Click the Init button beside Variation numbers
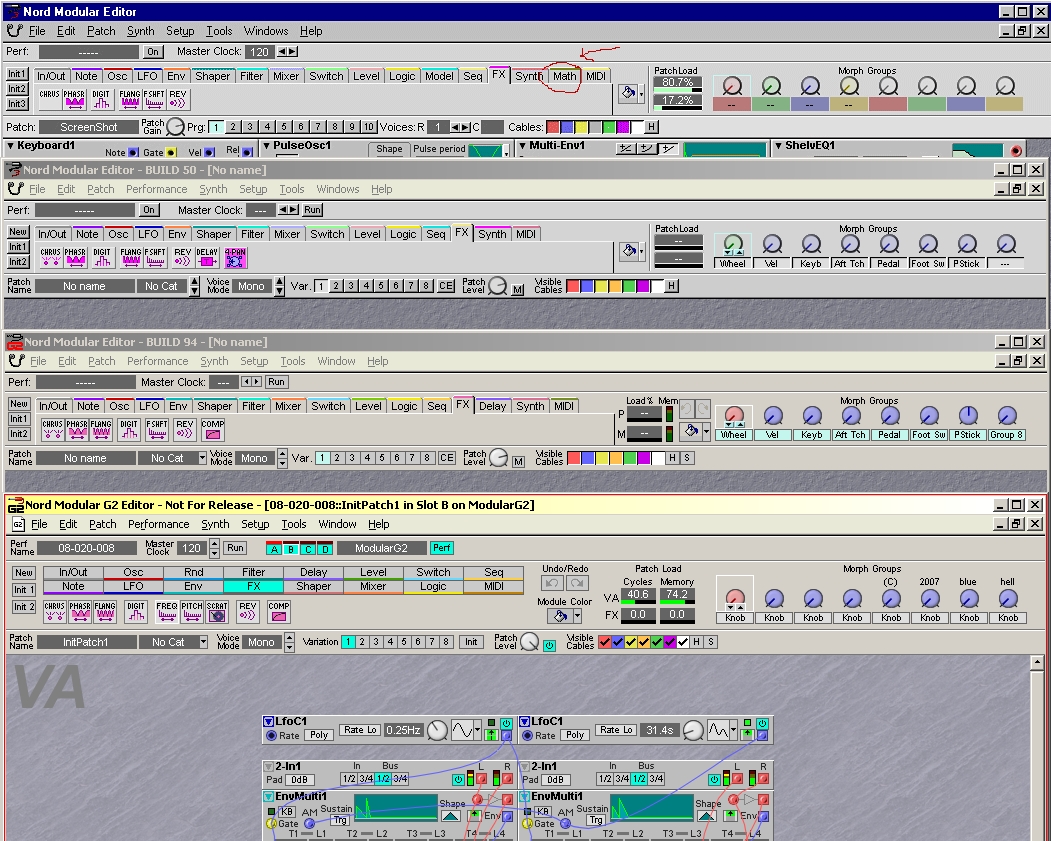This screenshot has height=841, width=1051. (471, 642)
